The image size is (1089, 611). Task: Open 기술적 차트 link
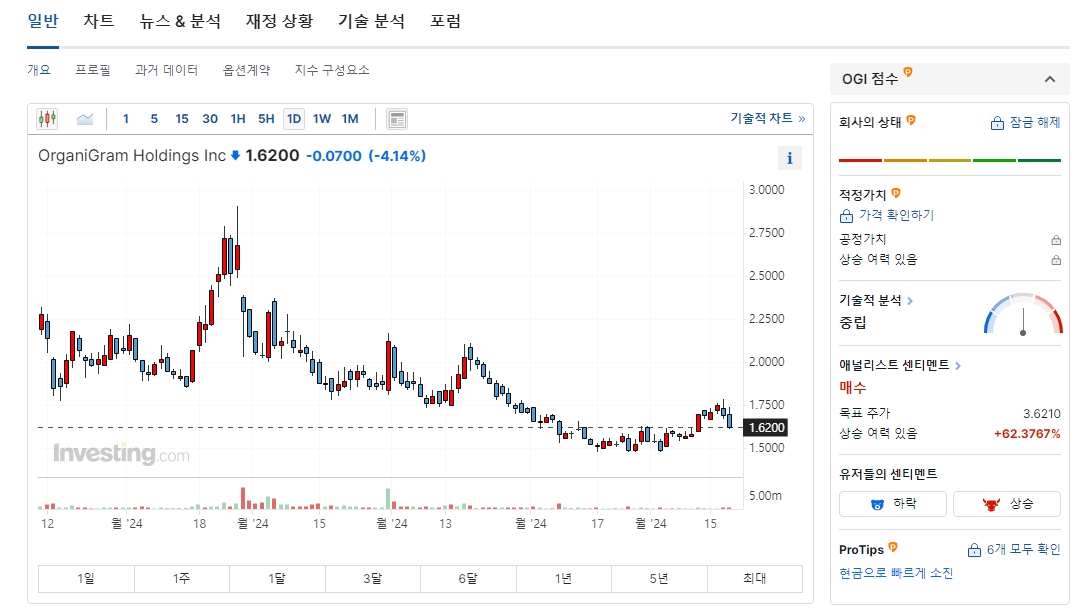coord(767,118)
